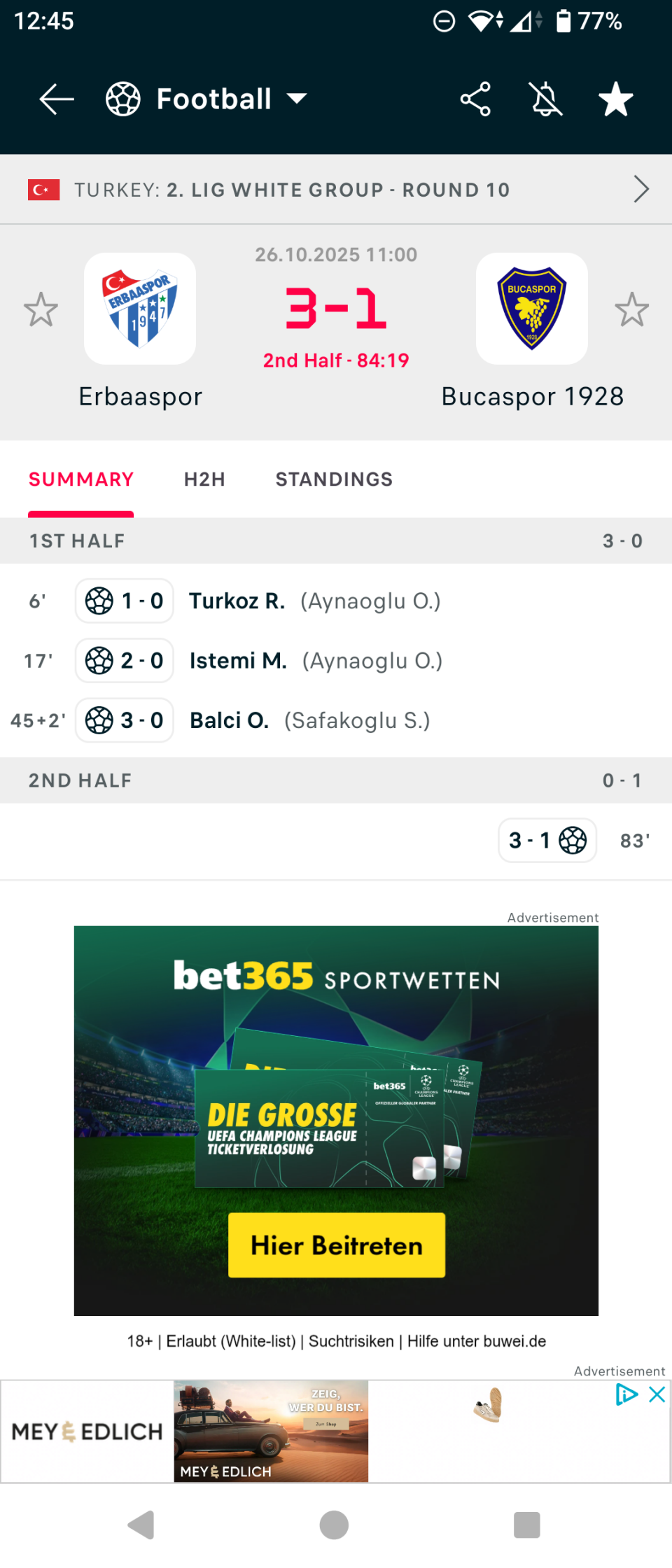Viewport: 672px width, 1568px height.
Task: Click the Hier Beitreten button
Action: pyautogui.click(x=337, y=1245)
